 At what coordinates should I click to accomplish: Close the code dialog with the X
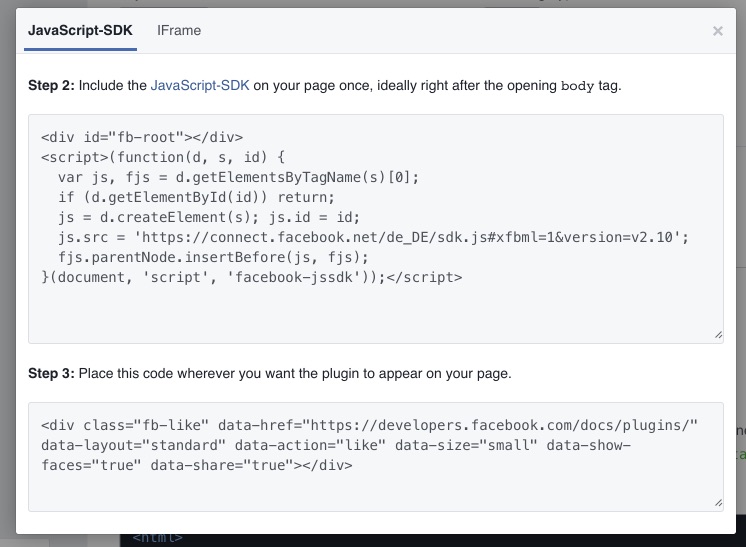717,31
